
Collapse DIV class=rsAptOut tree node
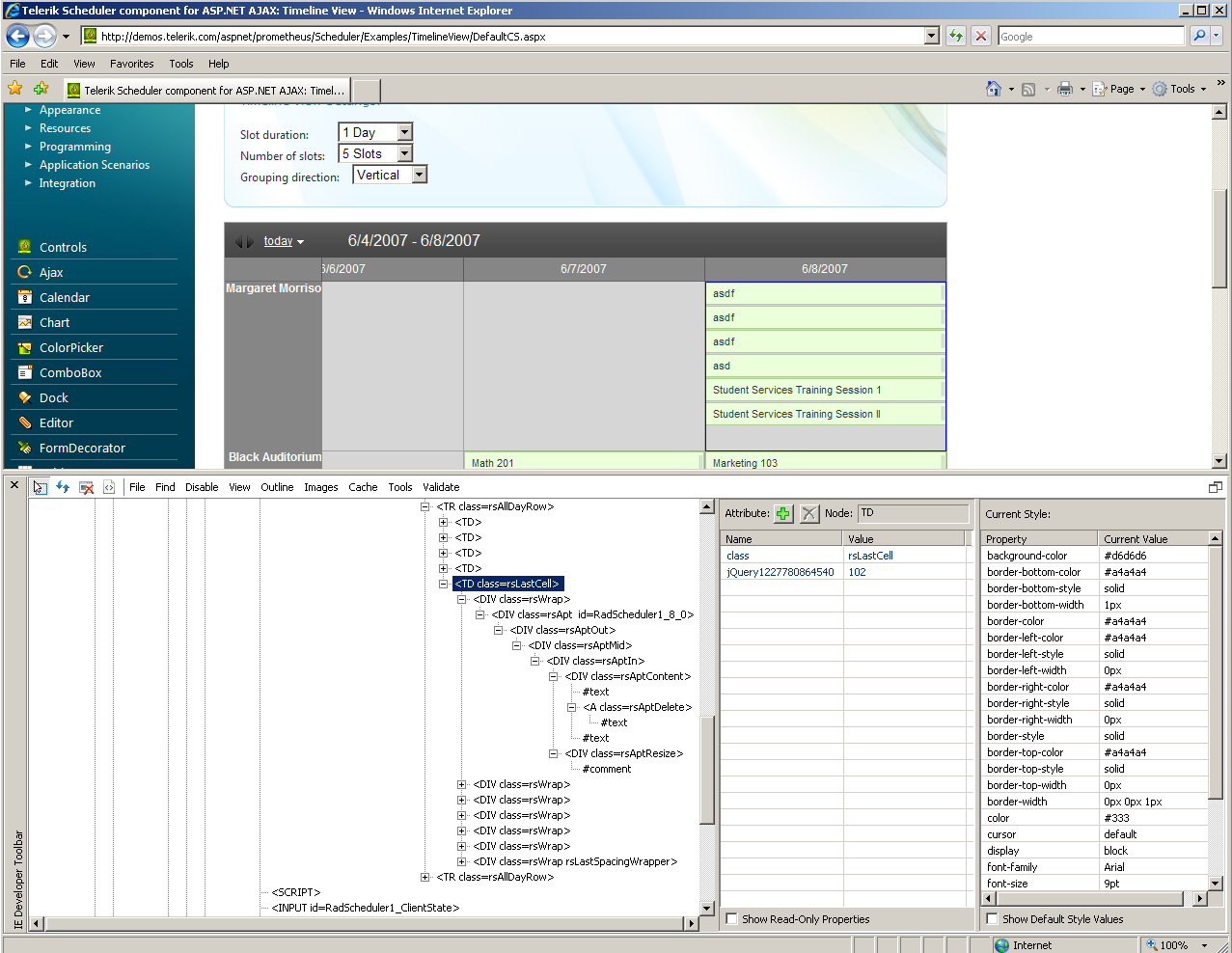pos(498,630)
